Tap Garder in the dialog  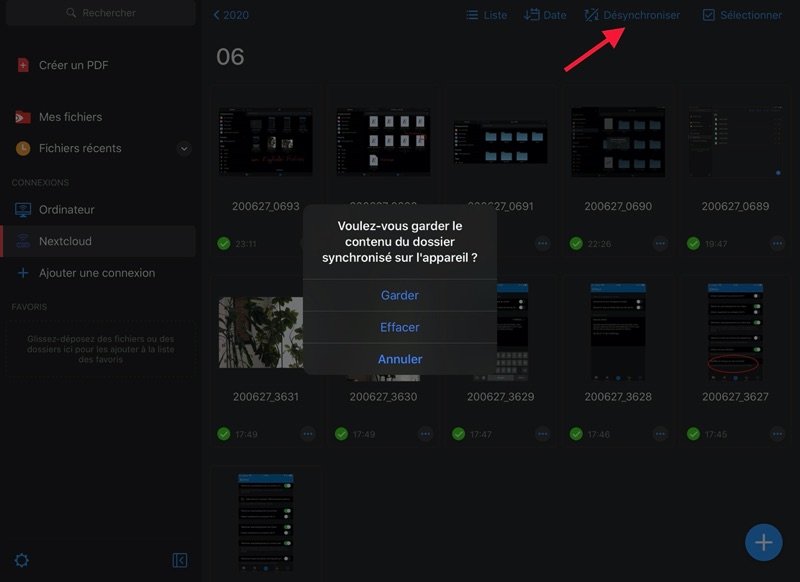[x=399, y=295]
